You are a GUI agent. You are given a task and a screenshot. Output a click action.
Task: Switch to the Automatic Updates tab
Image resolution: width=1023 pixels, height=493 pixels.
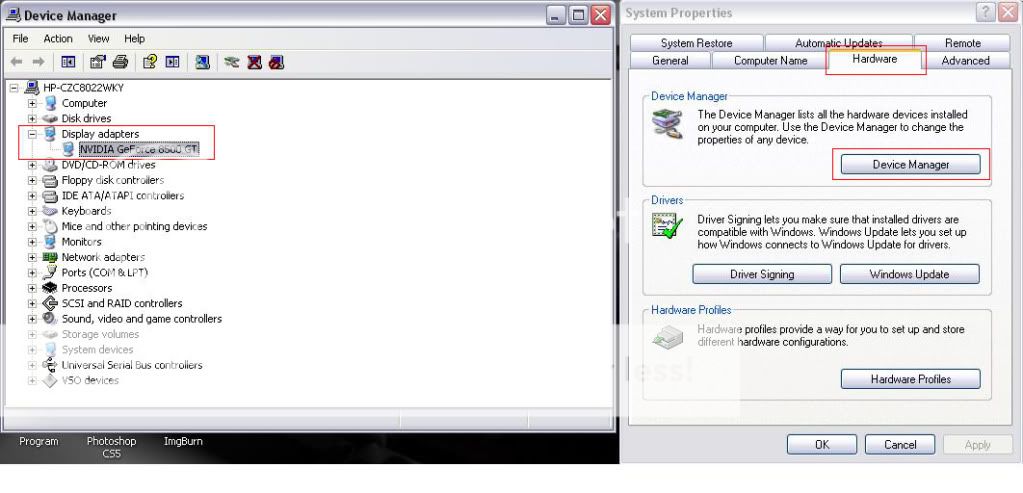click(x=838, y=43)
